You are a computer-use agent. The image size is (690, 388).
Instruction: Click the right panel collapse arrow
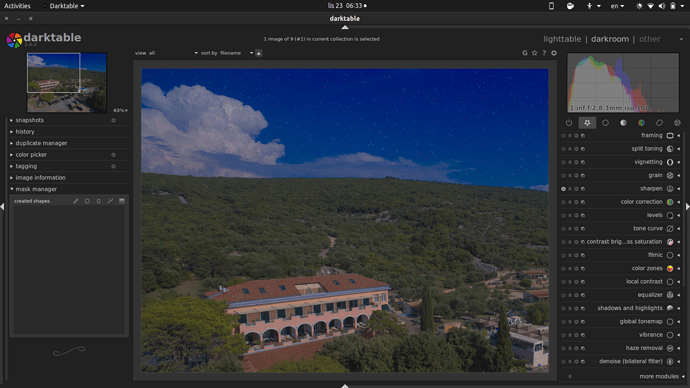coord(687,206)
